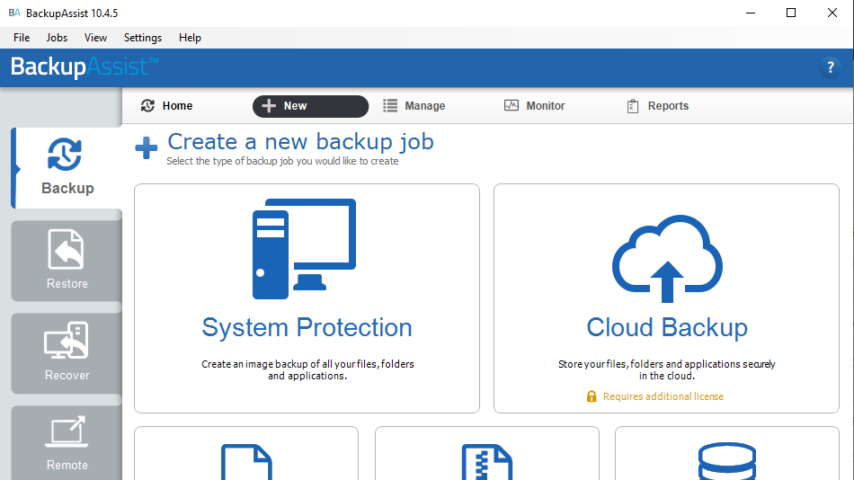Click the padlock icon on Cloud Backup
The width and height of the screenshot is (854, 480).
(591, 396)
